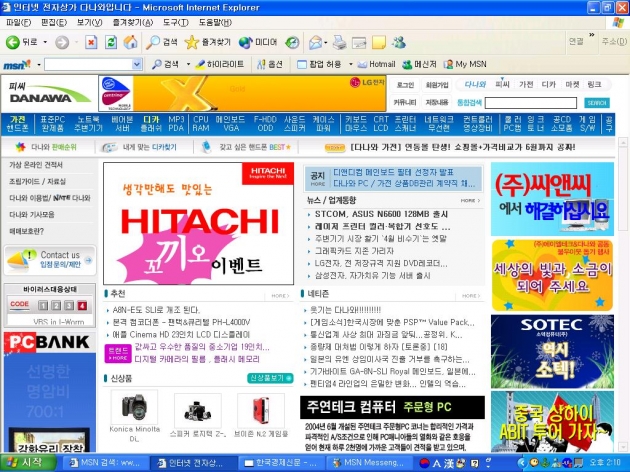630x472 pixels.
Task: Click the 시작 Start button
Action: point(27,462)
